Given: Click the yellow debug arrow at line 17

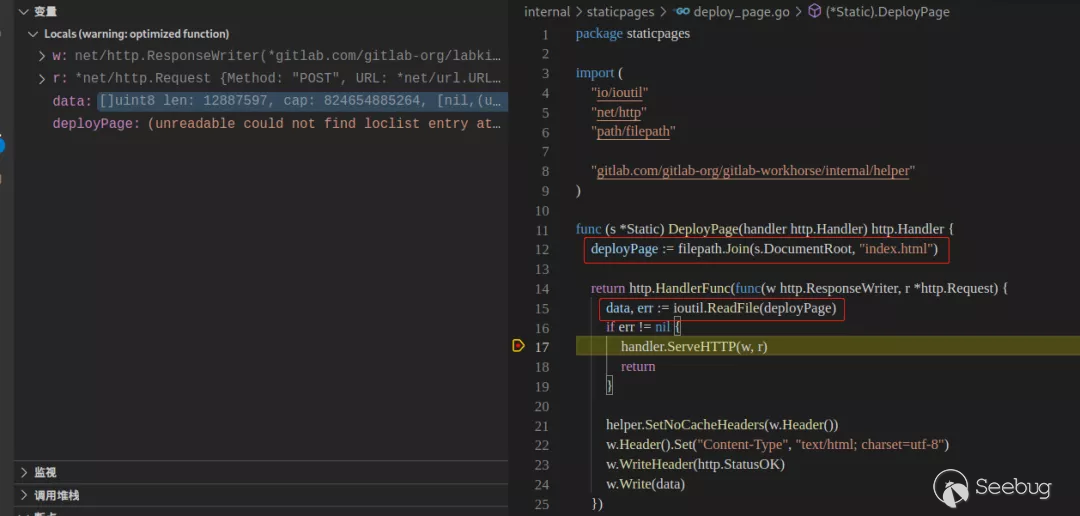Looking at the screenshot, I should 518,346.
